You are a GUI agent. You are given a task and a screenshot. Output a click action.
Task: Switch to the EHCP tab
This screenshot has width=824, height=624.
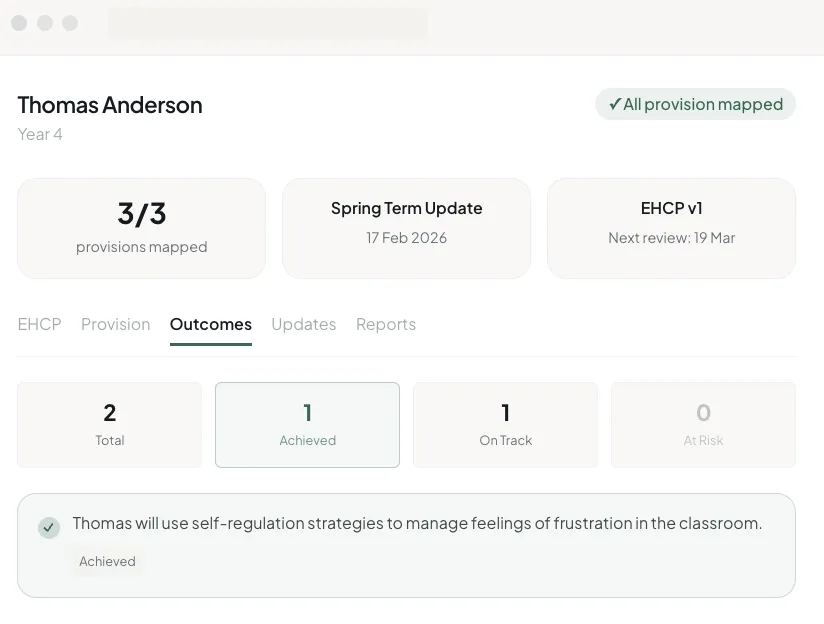pos(39,324)
